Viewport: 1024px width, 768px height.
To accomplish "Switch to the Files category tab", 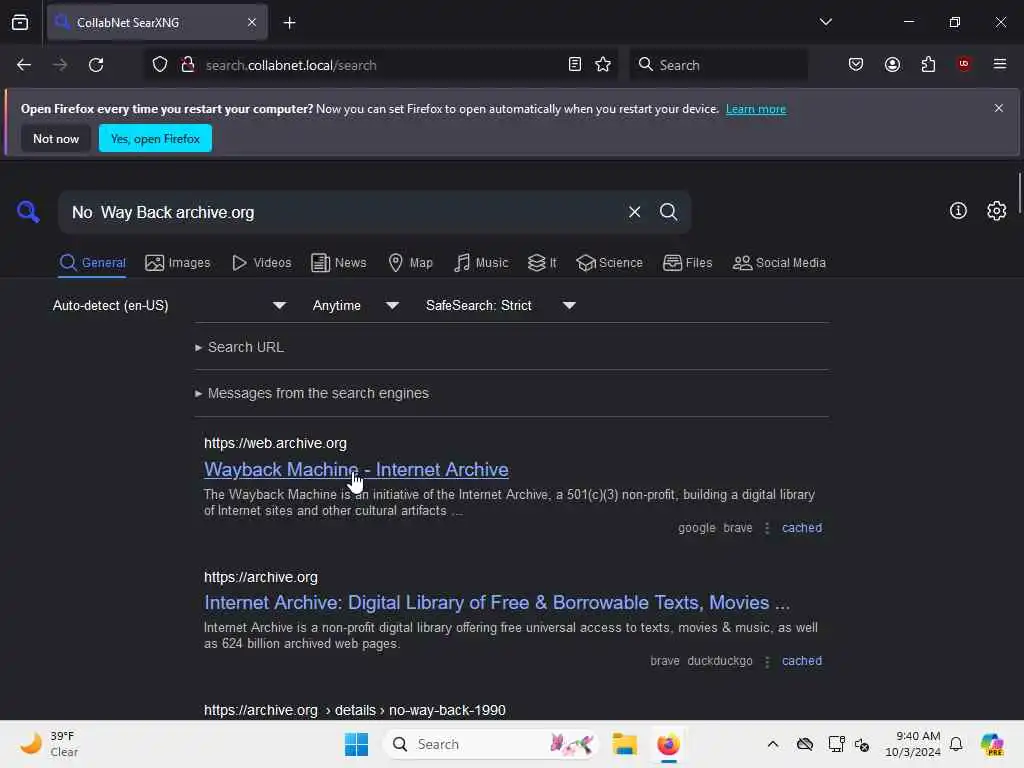I will [x=687, y=263].
